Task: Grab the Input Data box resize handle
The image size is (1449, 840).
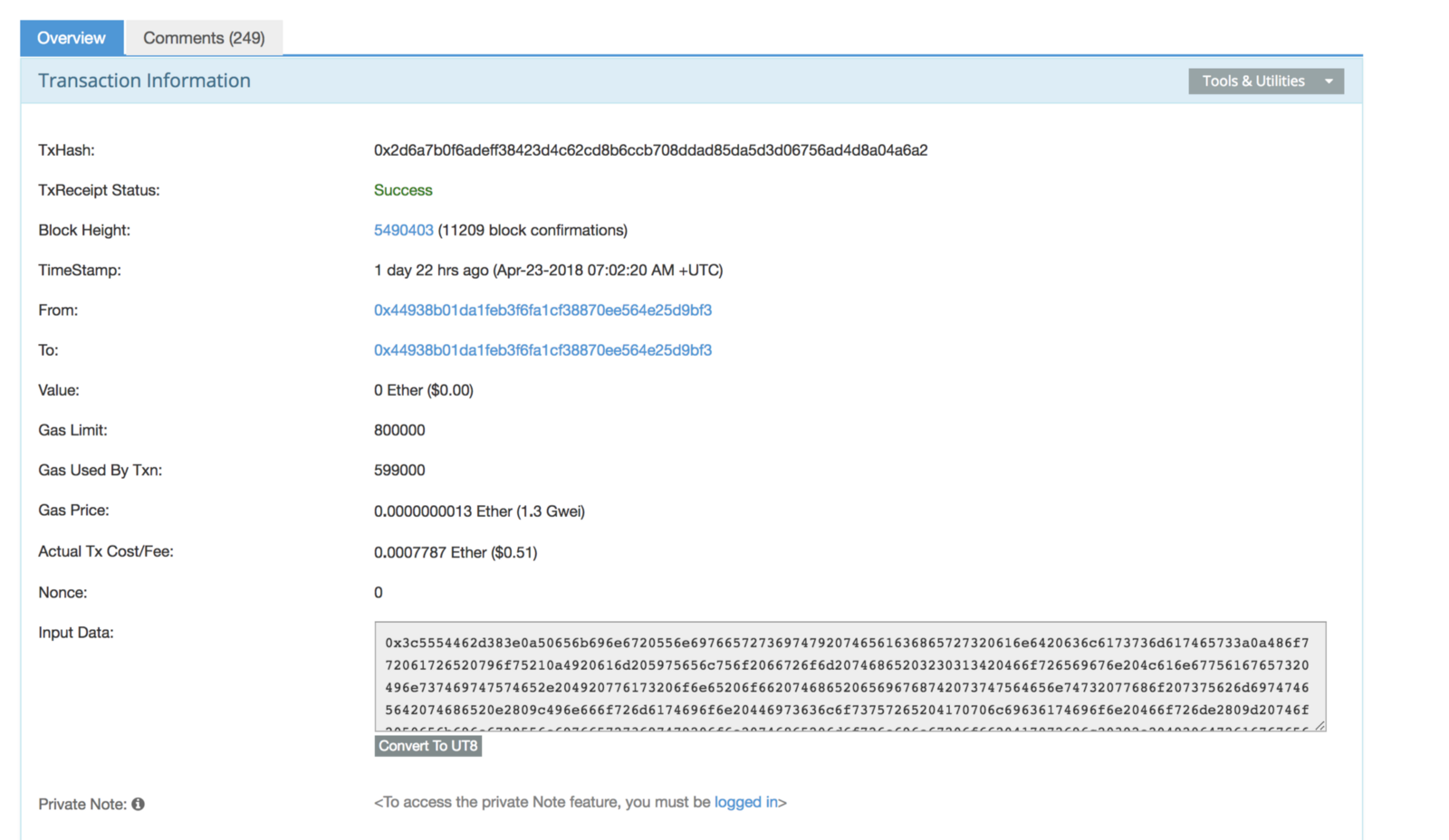Action: pos(1319,725)
